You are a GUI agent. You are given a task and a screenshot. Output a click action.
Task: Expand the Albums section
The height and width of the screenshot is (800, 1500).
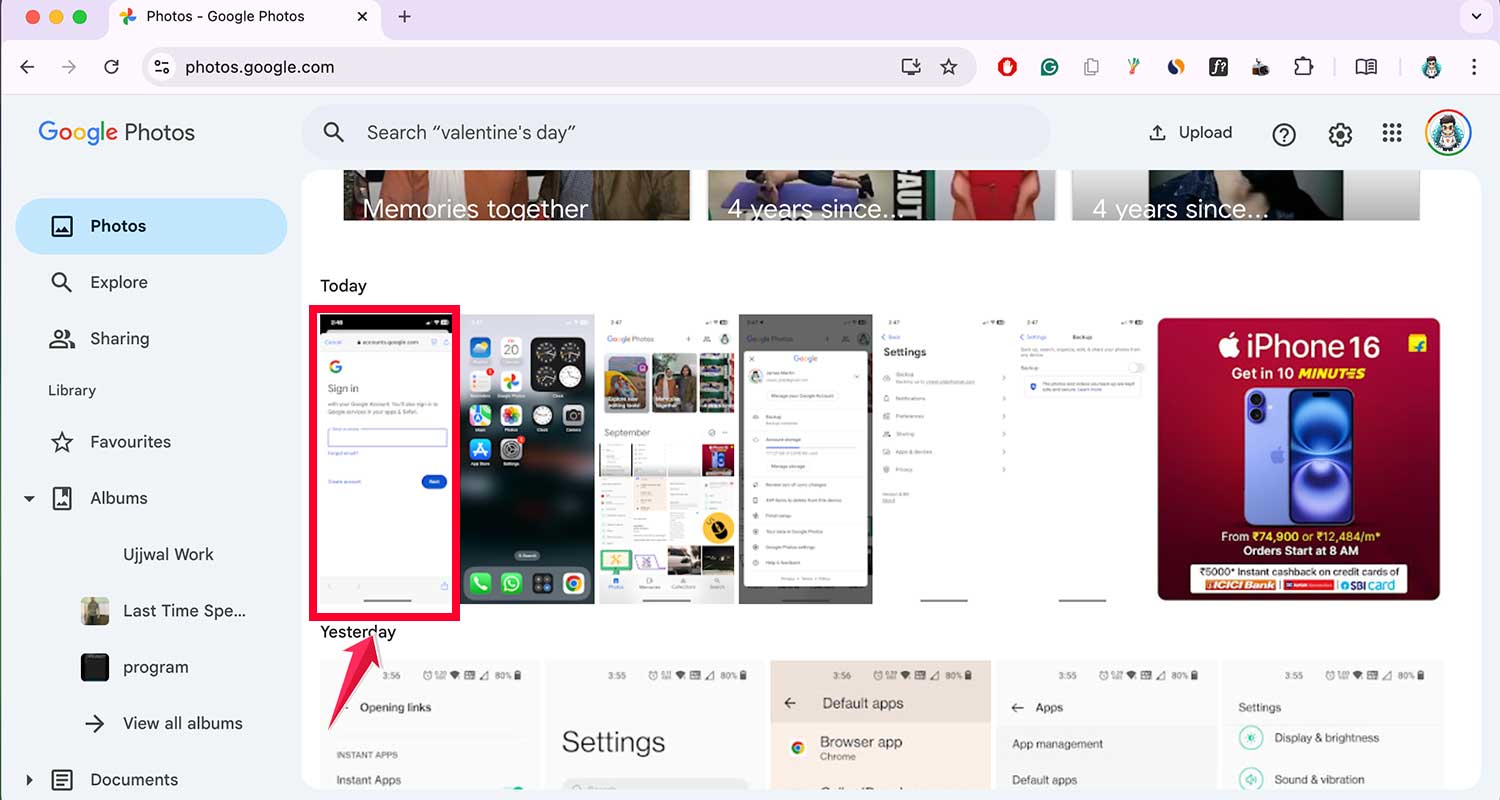click(29, 498)
